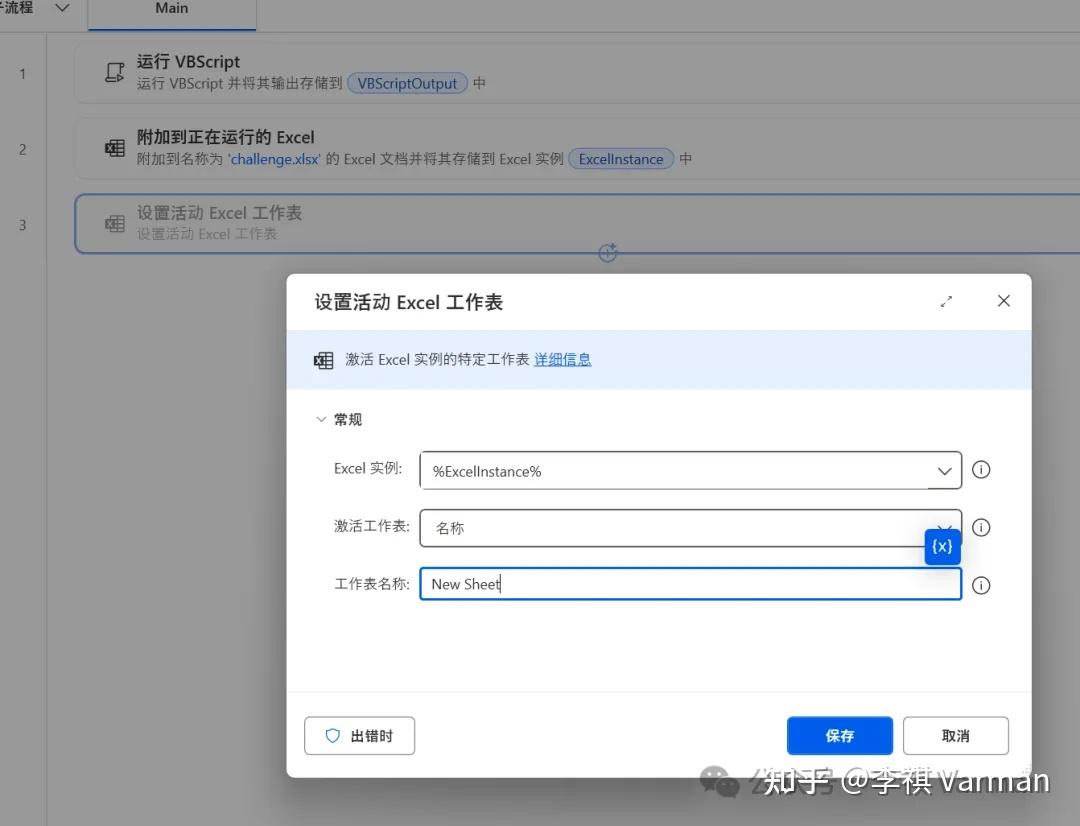
Task: Open the Excel 实例 dropdown
Action: coord(943,470)
